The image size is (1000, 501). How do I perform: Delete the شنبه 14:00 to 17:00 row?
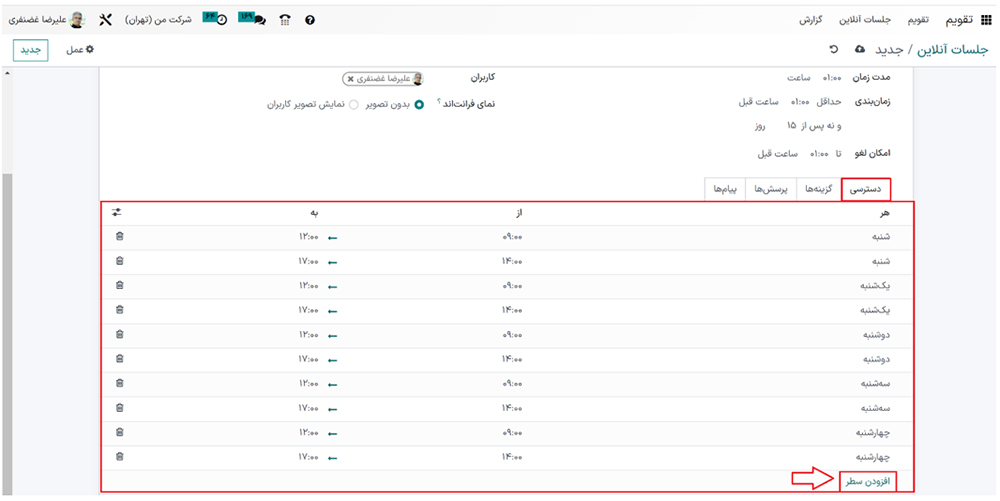[x=119, y=261]
